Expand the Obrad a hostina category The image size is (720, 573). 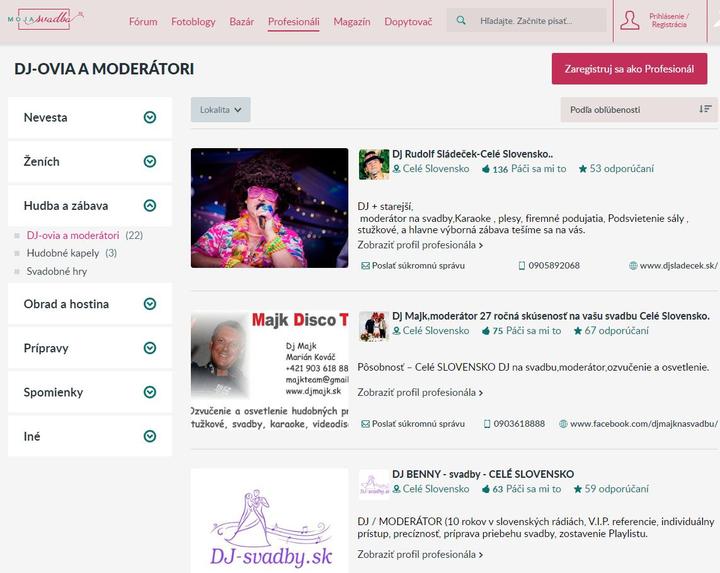150,304
